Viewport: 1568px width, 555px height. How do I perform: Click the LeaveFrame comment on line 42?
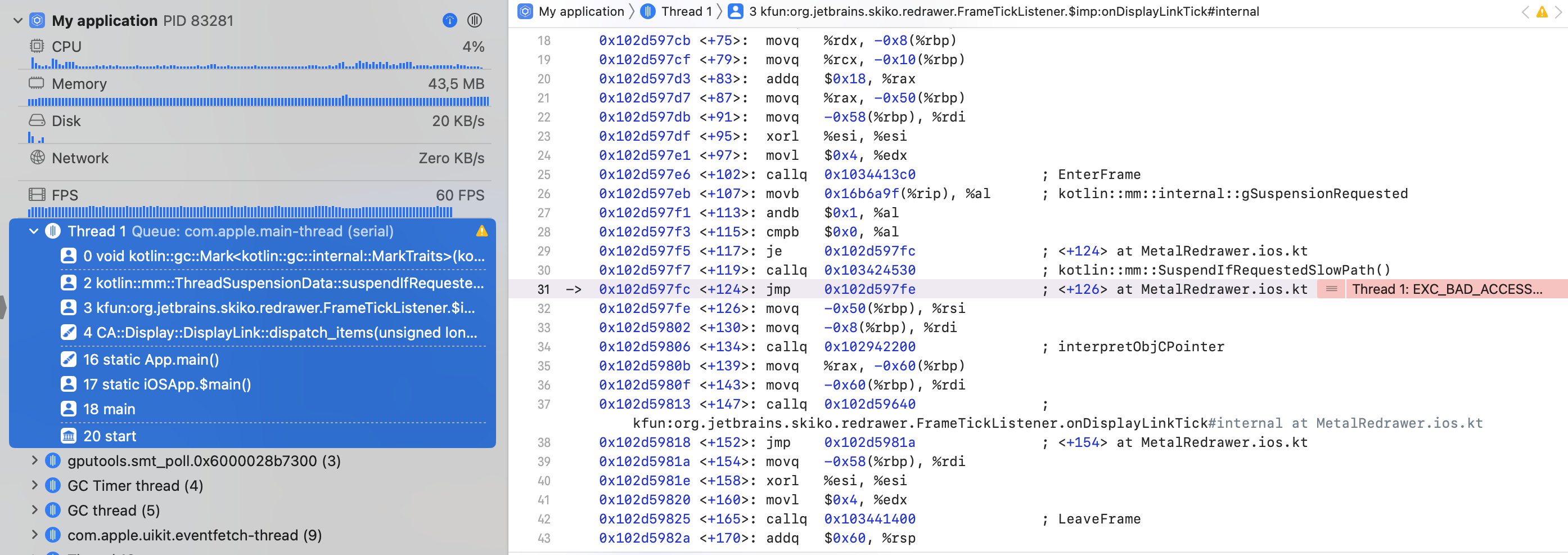pos(1099,519)
